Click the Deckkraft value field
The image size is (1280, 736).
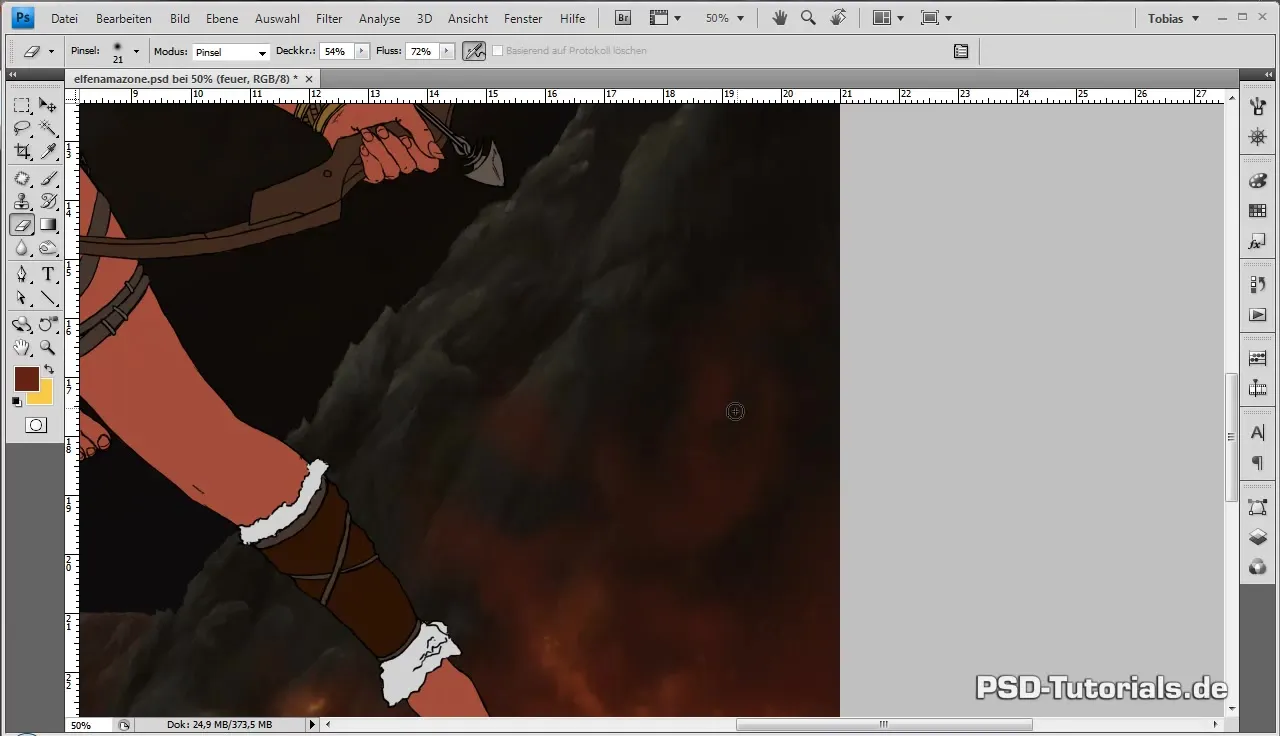337,51
